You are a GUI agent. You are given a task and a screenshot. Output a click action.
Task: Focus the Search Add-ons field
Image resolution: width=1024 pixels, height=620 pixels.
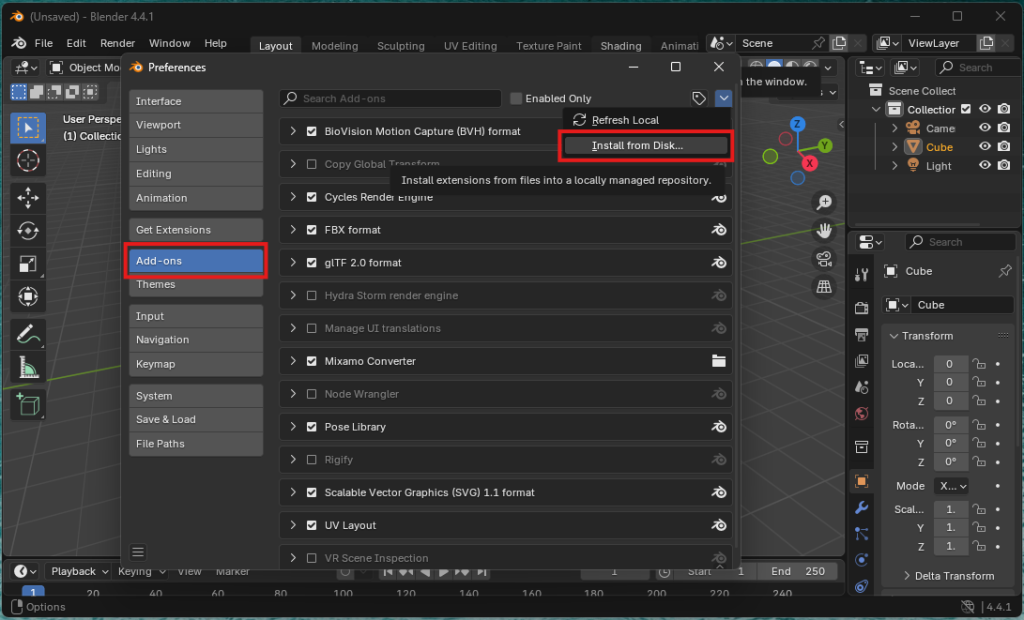pyautogui.click(x=391, y=99)
